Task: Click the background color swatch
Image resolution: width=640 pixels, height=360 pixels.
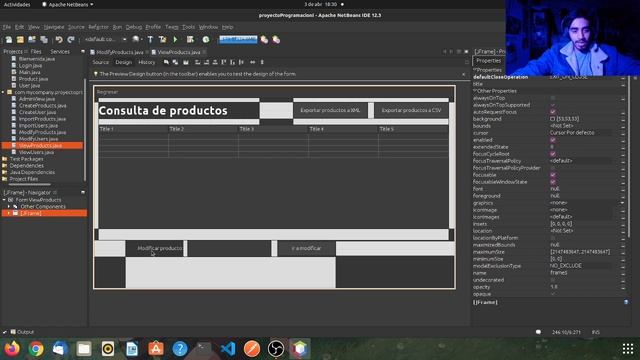Action: pos(553,119)
